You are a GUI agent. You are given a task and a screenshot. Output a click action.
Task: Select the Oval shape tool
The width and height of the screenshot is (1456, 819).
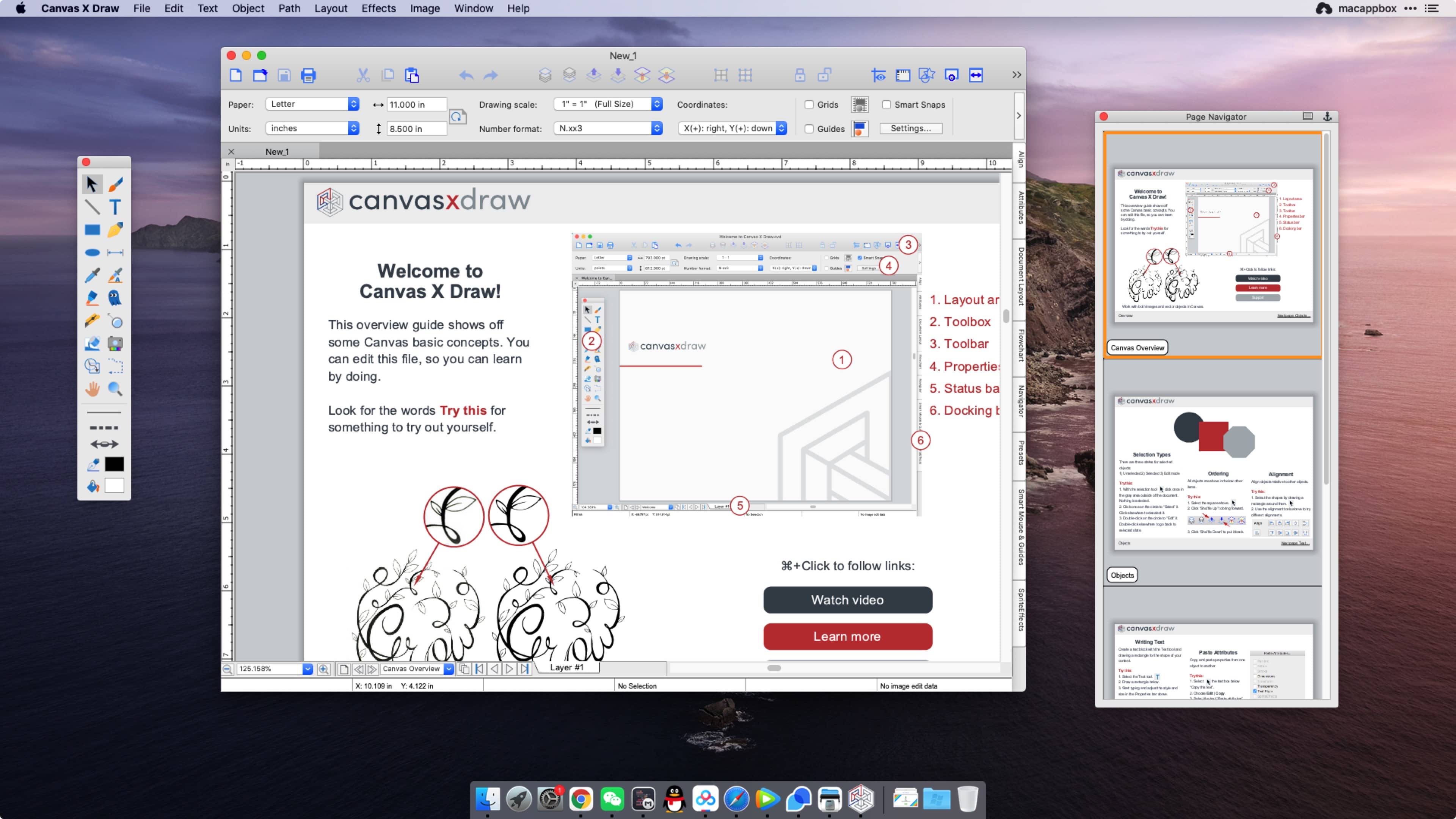pyautogui.click(x=92, y=253)
